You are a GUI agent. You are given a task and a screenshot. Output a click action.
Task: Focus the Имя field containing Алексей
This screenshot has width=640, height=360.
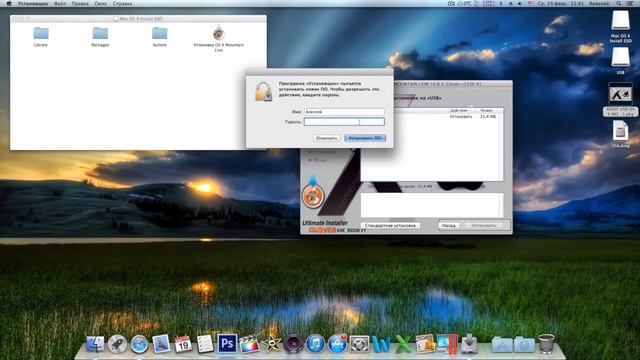coord(344,111)
